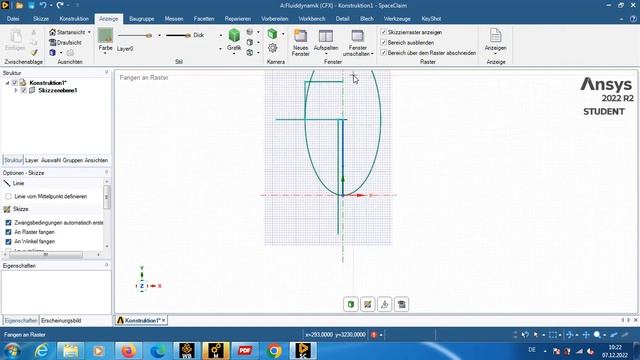Viewport: 640px width, 360px height.
Task: Open camera settings gear icon
Action: [x=272, y=48]
